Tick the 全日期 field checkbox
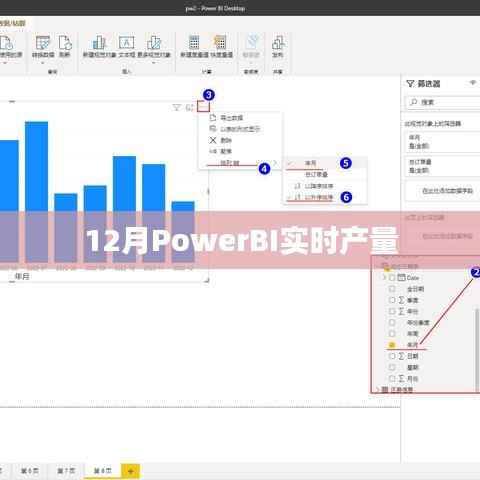Image resolution: width=480 pixels, height=480 pixels. 392,289
